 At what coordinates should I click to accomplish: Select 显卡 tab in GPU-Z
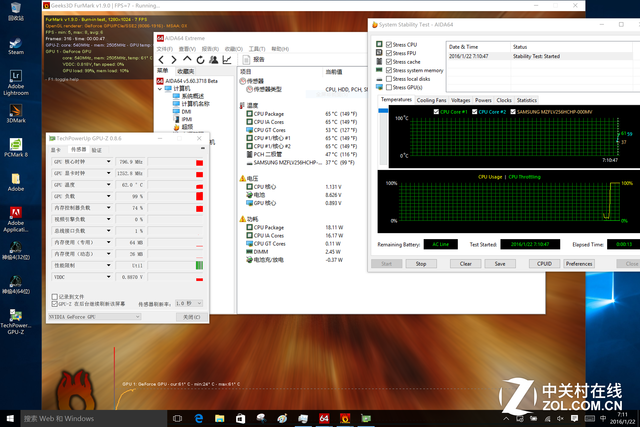click(56, 150)
